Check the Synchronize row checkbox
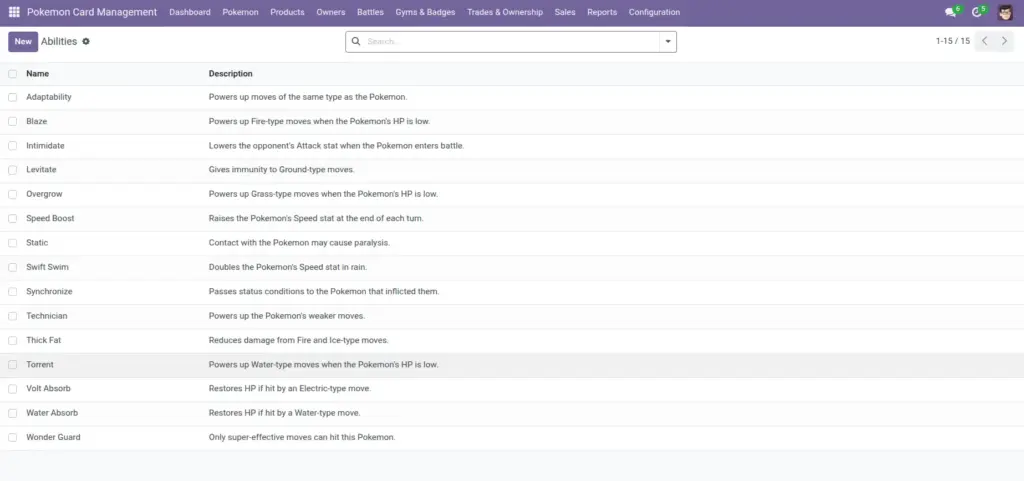 click(x=12, y=292)
